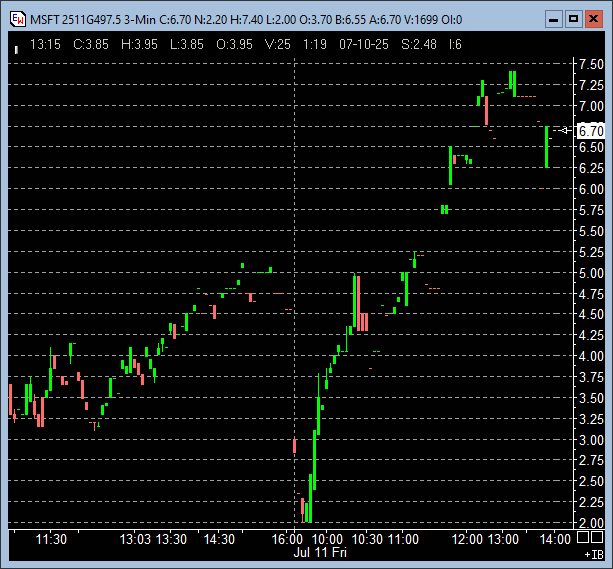Screen dimensions: 613x569
Task: Click the 10:00 time axis label
Action: click(327, 539)
